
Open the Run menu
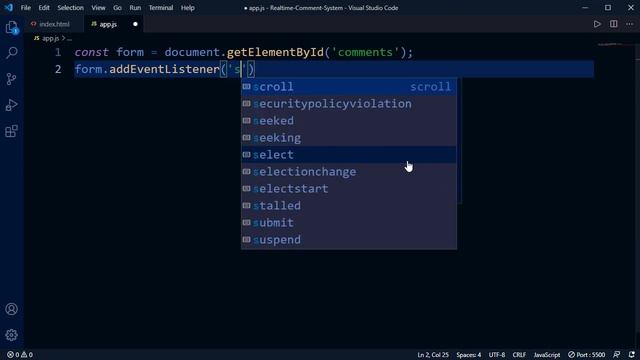click(135, 7)
